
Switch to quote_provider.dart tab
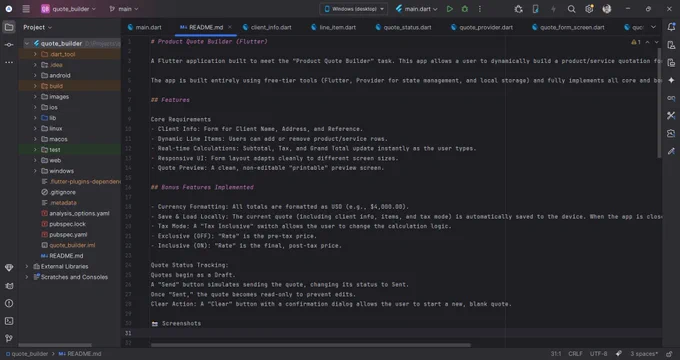482,27
